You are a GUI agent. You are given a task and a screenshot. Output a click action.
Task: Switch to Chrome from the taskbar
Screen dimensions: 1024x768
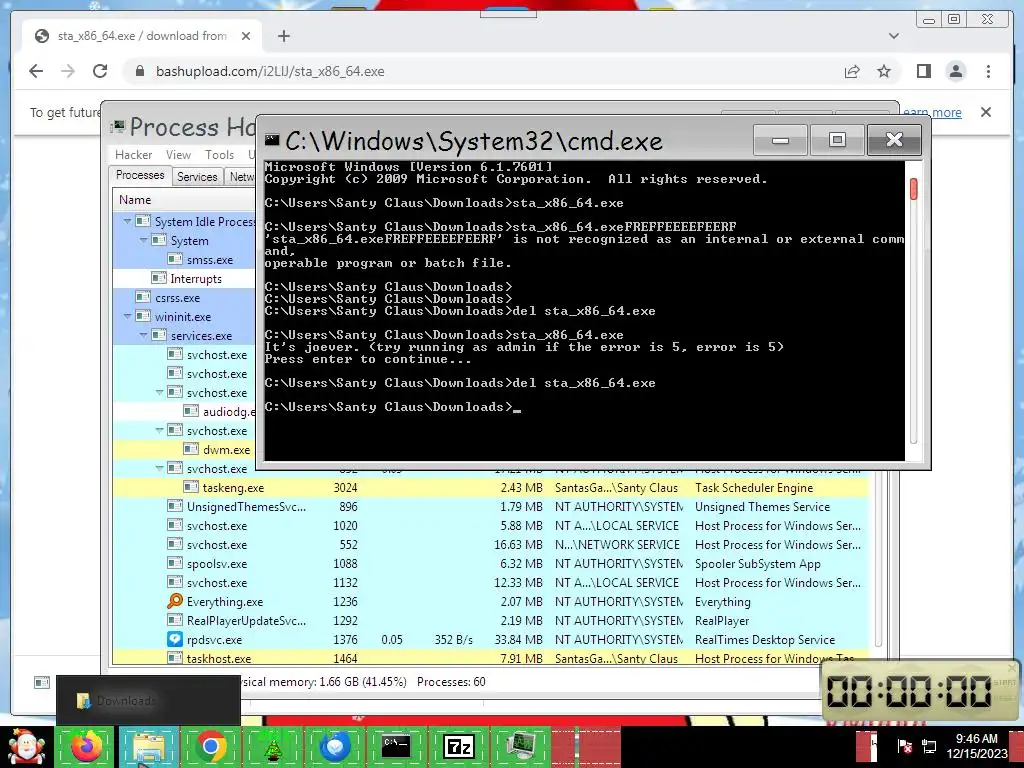210,746
